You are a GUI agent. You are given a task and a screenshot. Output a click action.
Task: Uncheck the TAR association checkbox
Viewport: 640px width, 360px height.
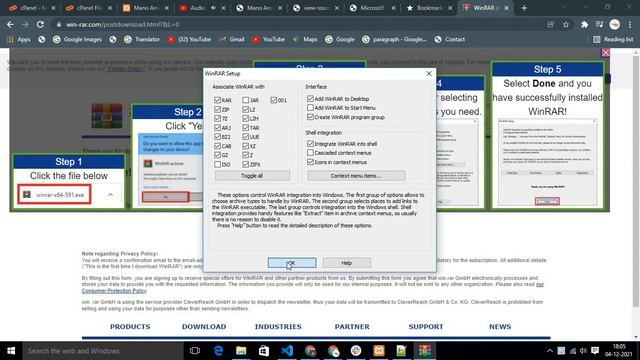click(x=245, y=128)
